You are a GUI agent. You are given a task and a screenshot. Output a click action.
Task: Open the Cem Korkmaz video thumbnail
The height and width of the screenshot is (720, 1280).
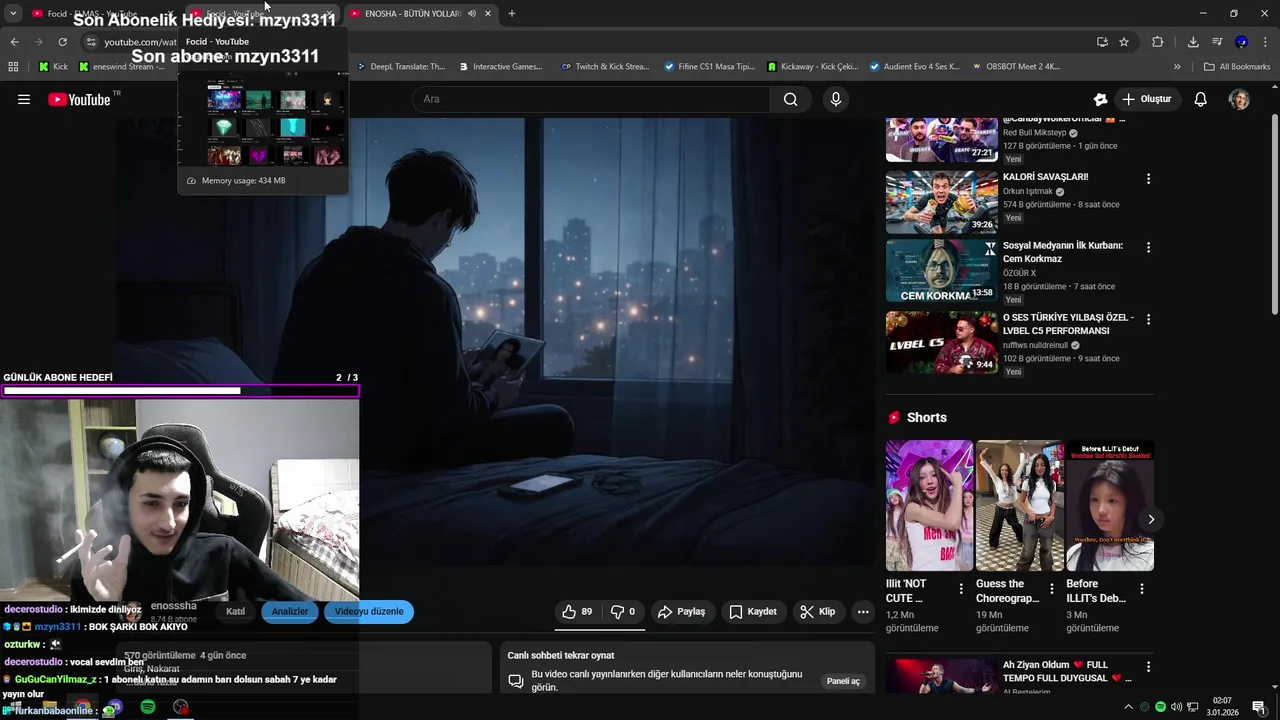tap(941, 270)
